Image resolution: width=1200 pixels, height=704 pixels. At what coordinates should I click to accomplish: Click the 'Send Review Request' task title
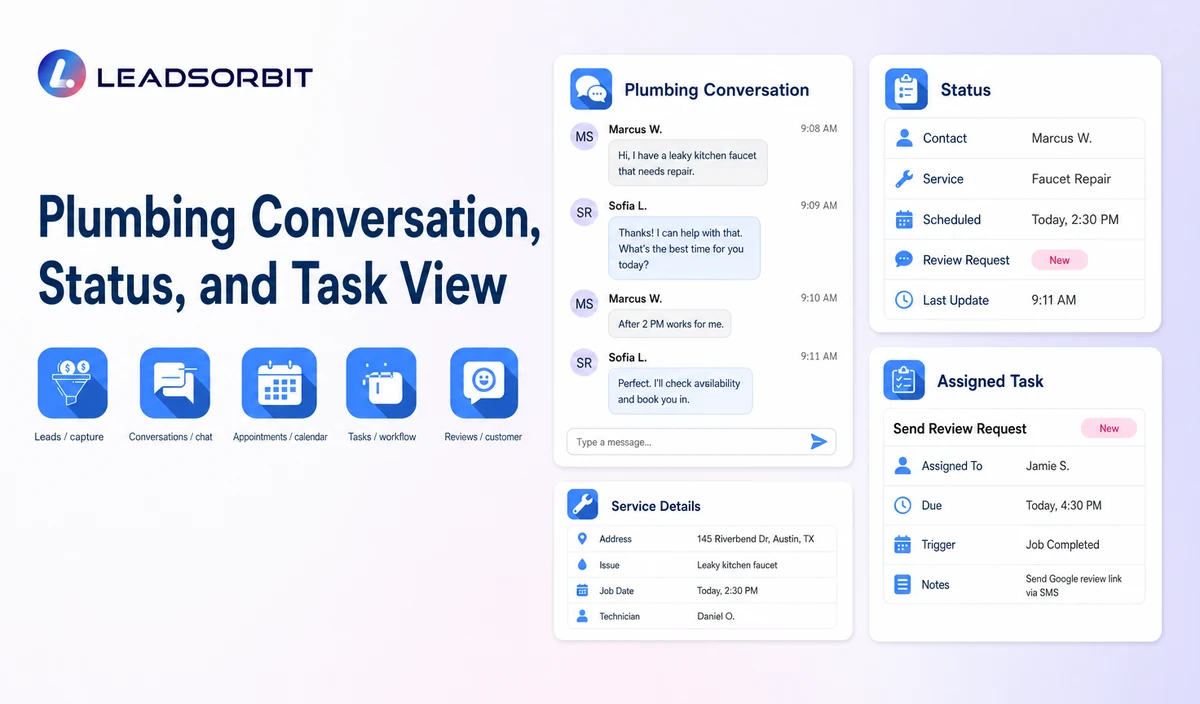tap(960, 428)
